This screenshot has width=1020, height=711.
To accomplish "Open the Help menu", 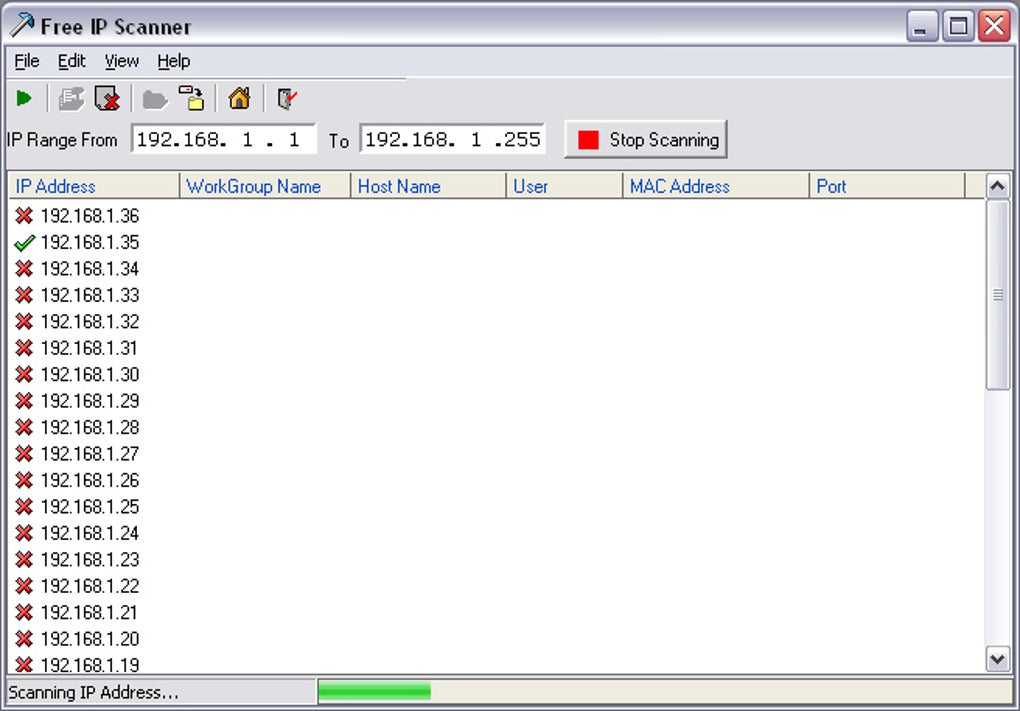I will [x=174, y=61].
